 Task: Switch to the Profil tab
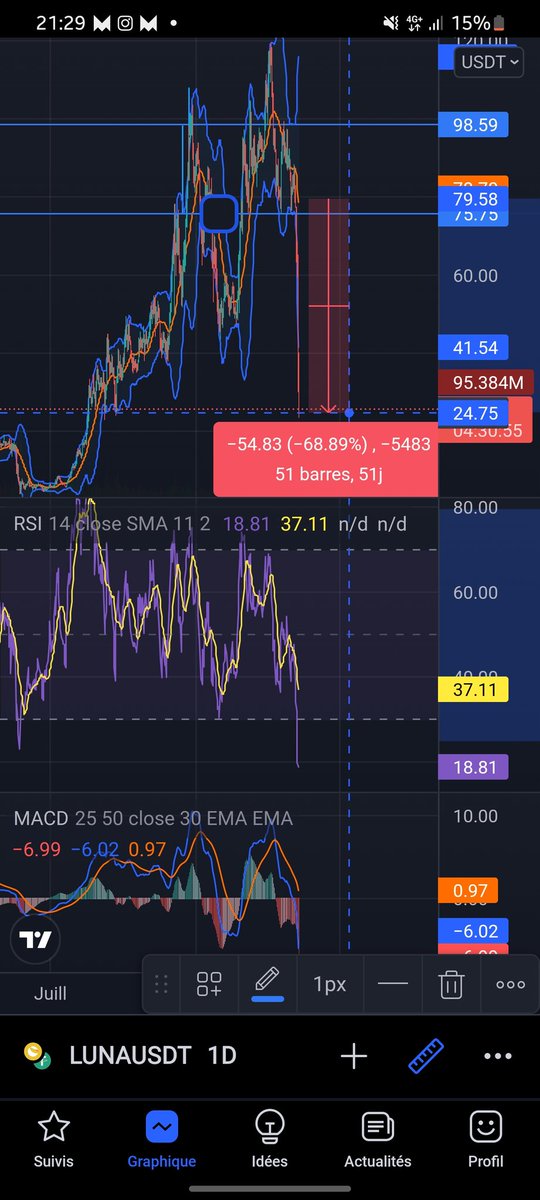(486, 1140)
